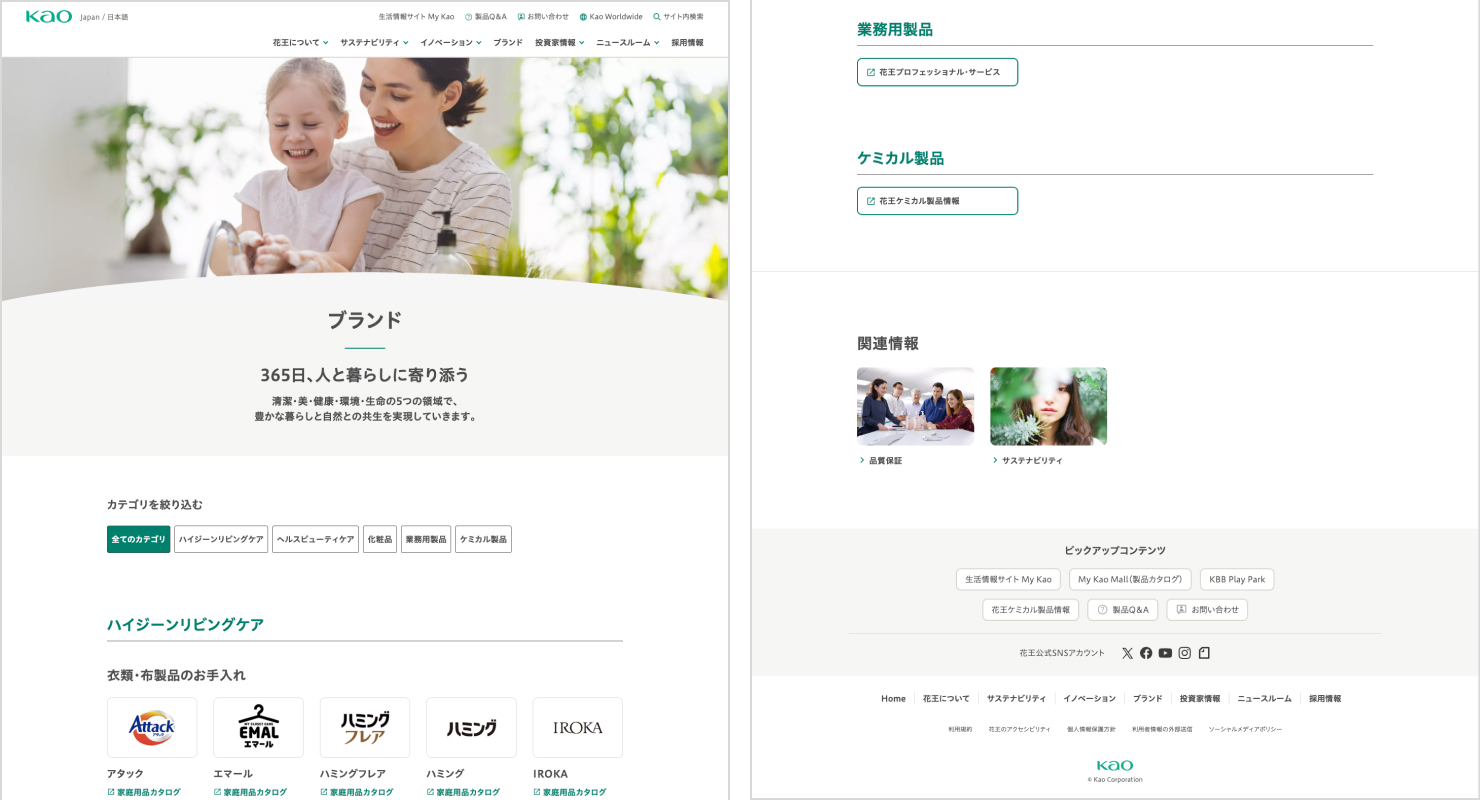Image resolution: width=1480 pixels, height=800 pixels.
Task: Open 投資家情報 in the footer navigation
Action: point(1200,699)
